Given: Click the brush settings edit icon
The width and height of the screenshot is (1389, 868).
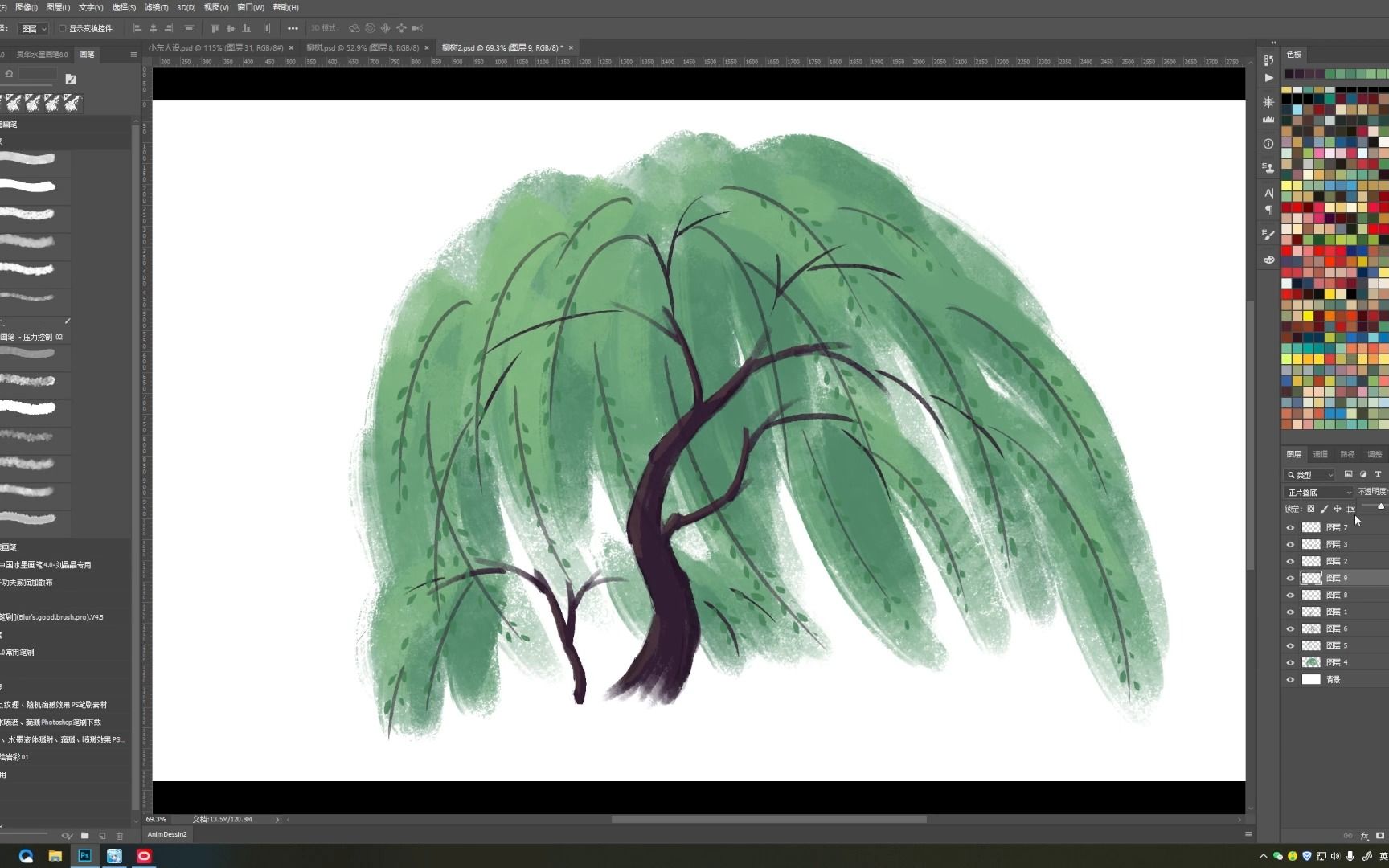Looking at the screenshot, I should click(x=71, y=79).
